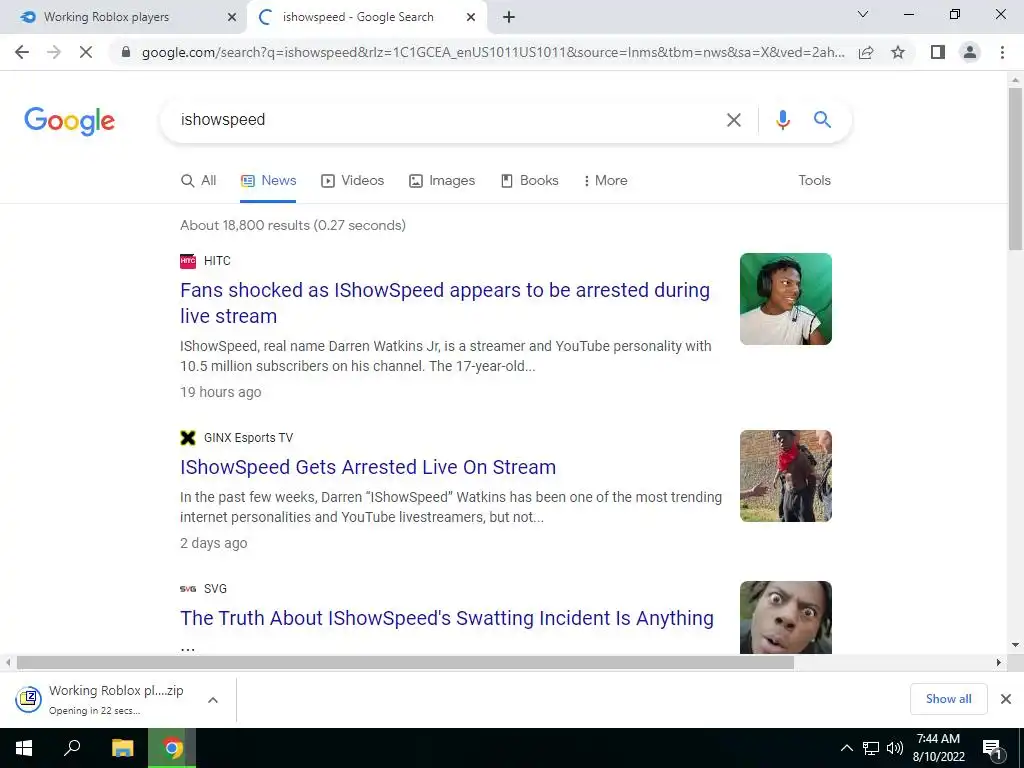The width and height of the screenshot is (1024, 768).
Task: Open tab search chevron
Action: [862, 14]
